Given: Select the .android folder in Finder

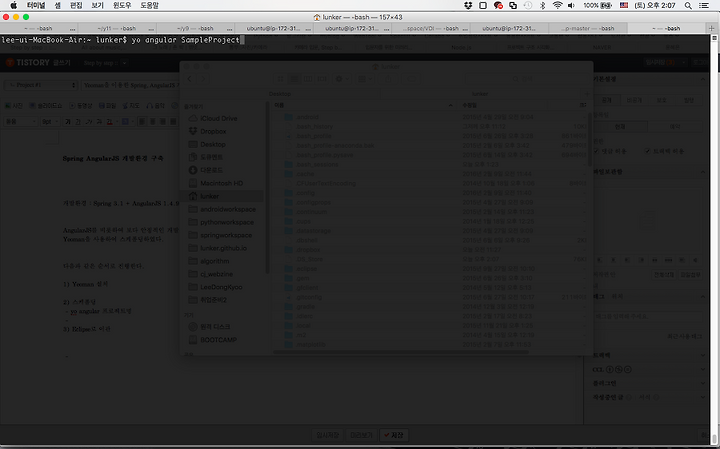Looking at the screenshot, I should point(308,117).
